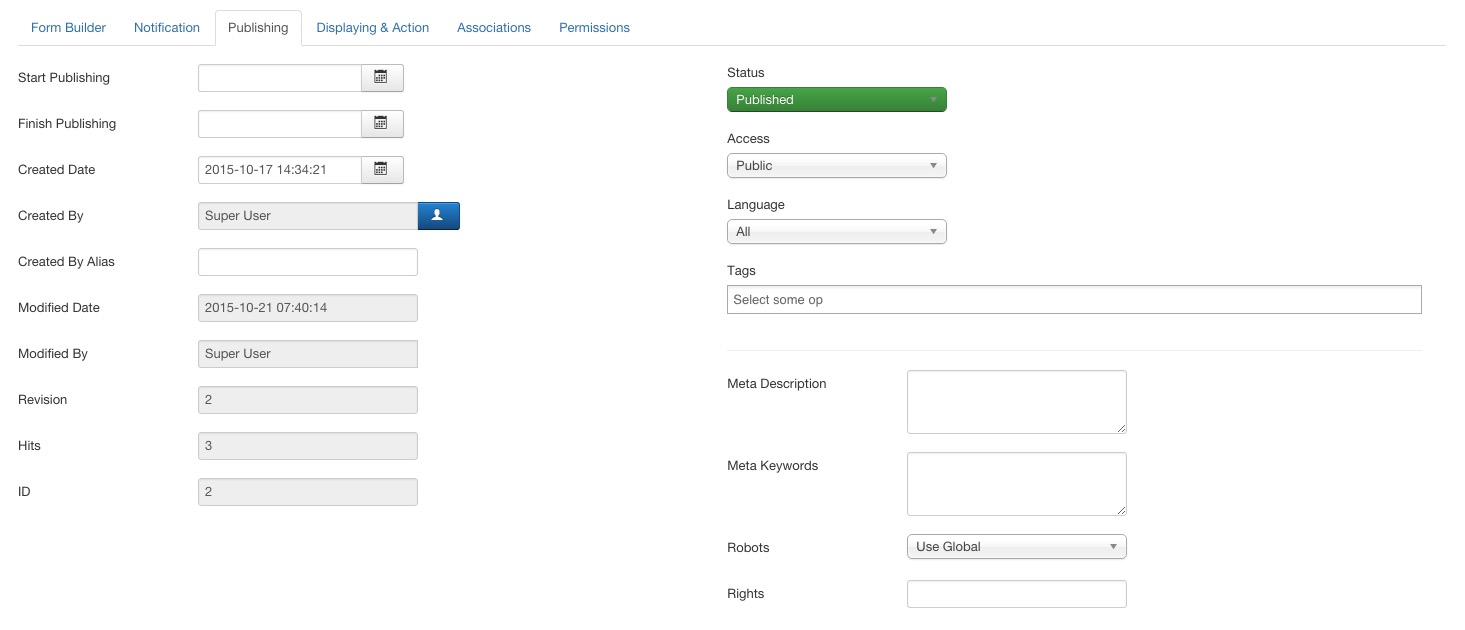Click the Created By Alias label

click(x=67, y=262)
